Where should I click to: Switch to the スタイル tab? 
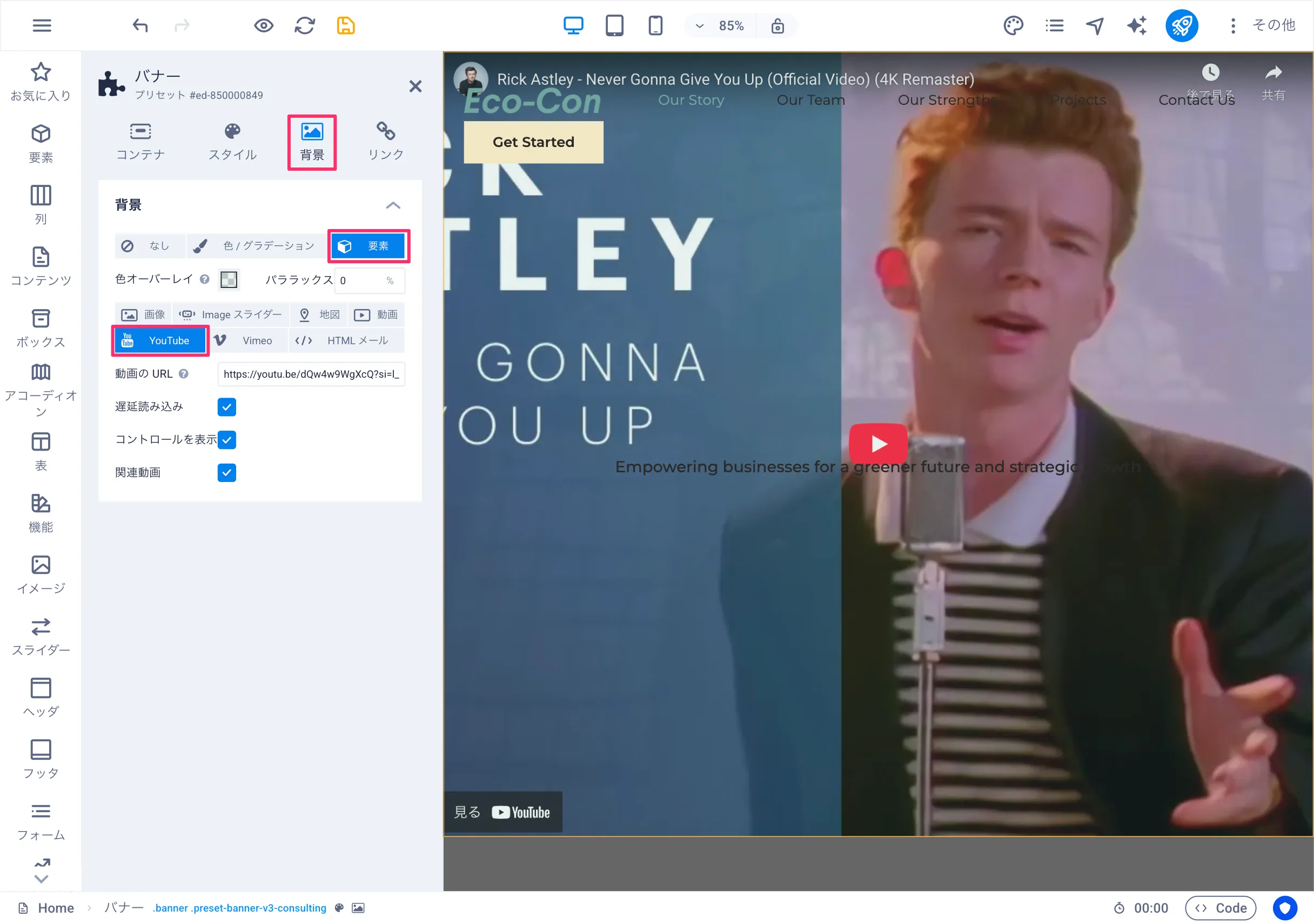232,142
